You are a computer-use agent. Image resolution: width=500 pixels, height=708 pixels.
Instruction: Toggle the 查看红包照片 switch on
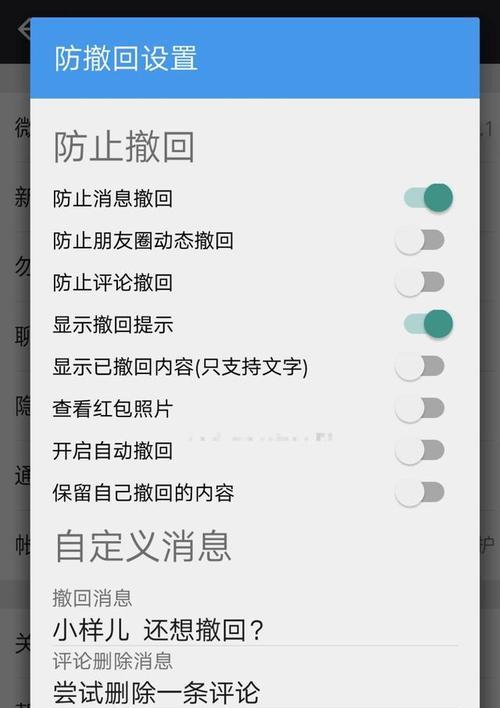420,408
